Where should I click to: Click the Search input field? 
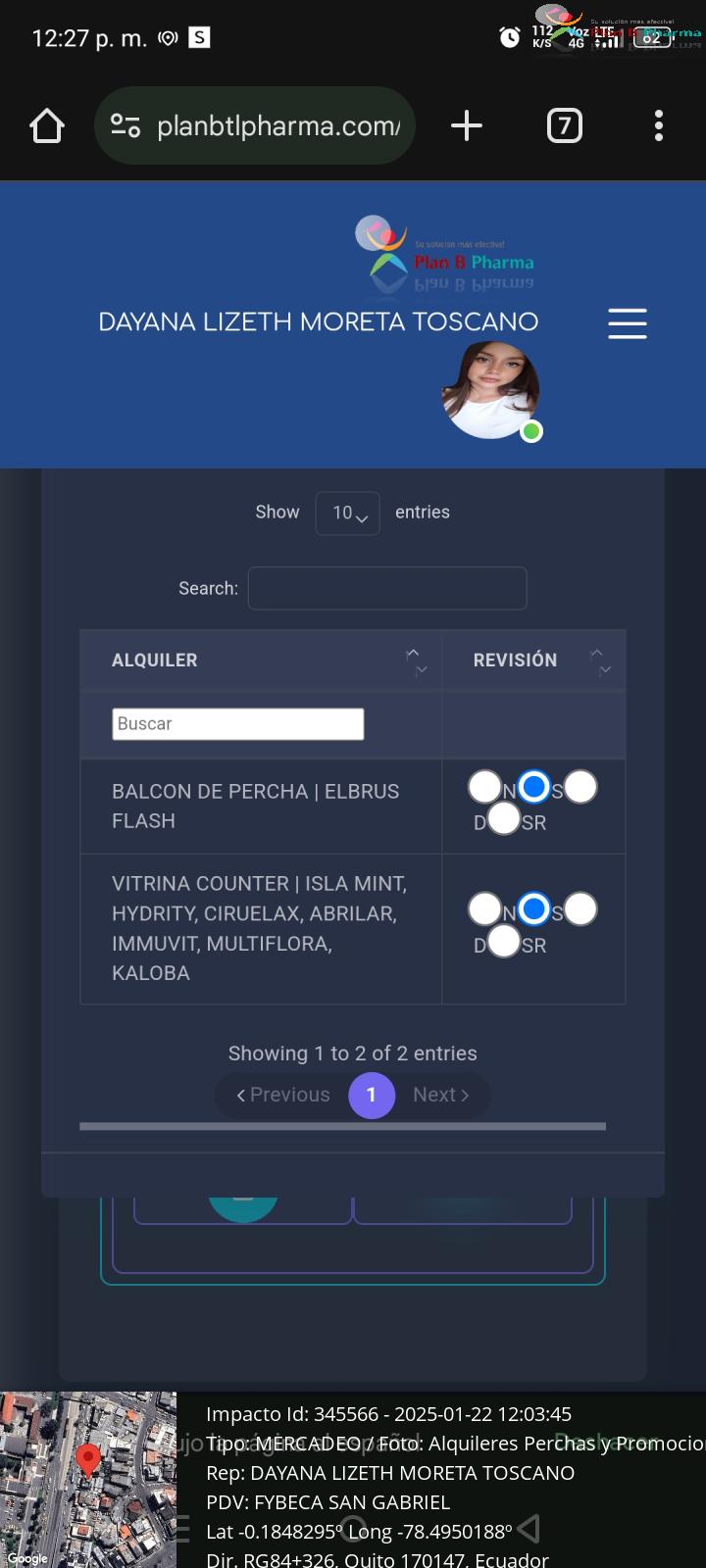click(x=387, y=588)
